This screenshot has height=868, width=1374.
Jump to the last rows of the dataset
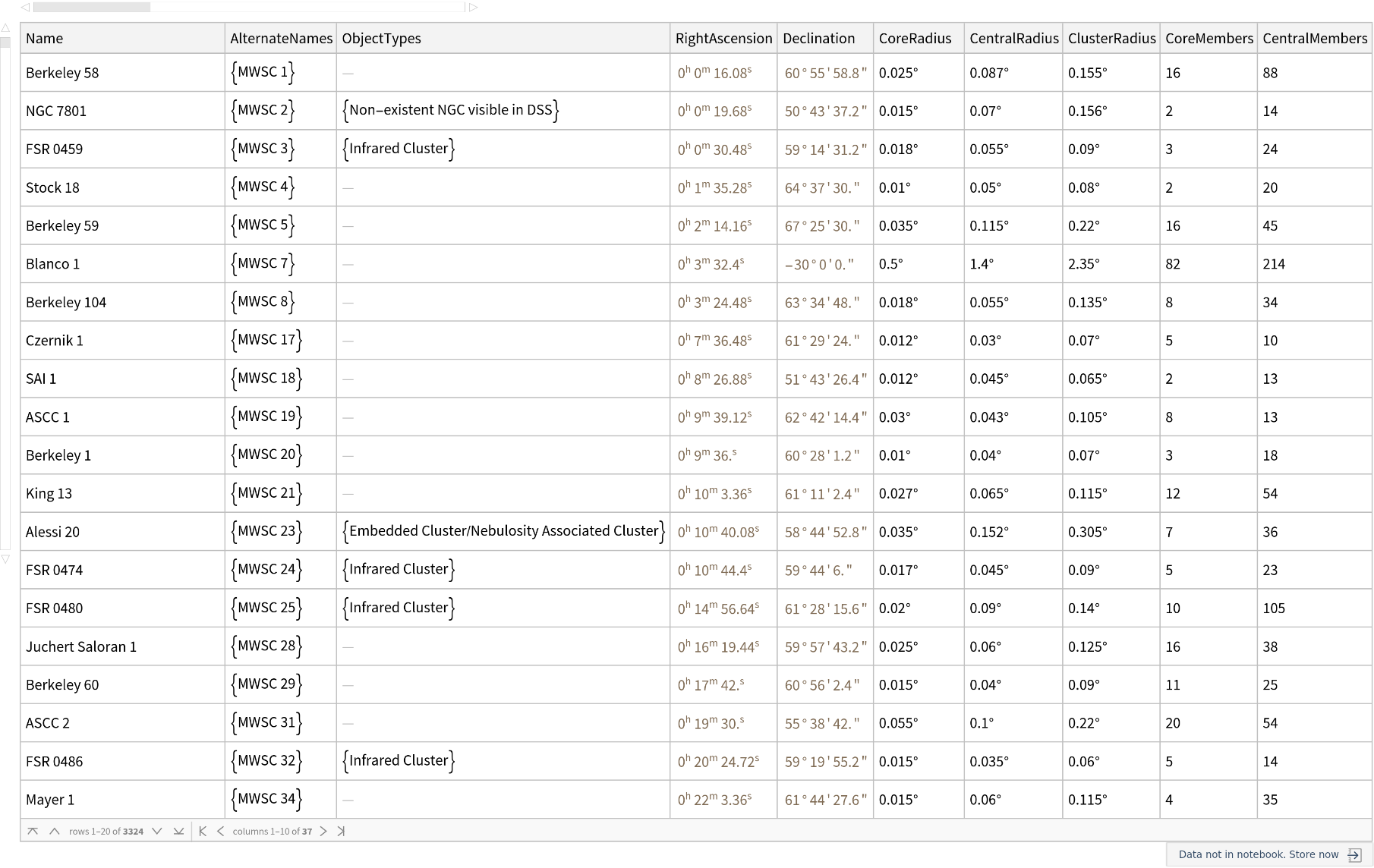point(178,832)
